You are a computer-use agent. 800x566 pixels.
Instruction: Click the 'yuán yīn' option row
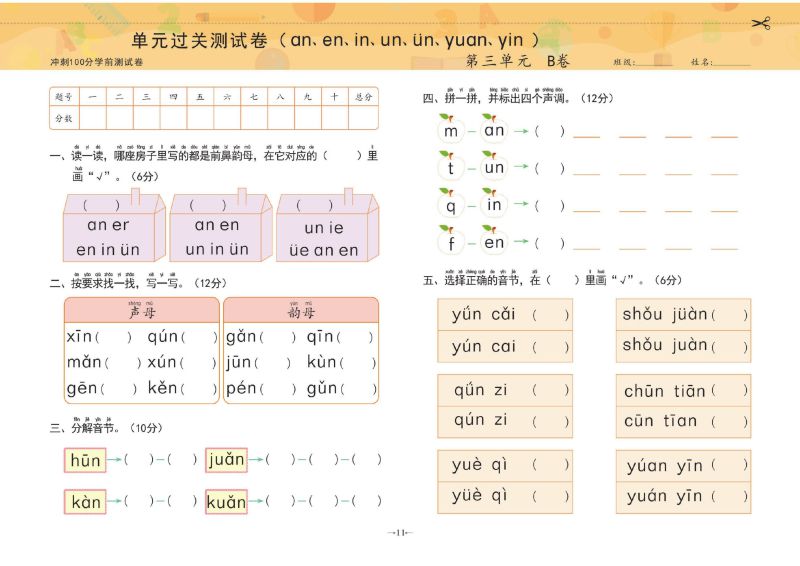point(684,497)
